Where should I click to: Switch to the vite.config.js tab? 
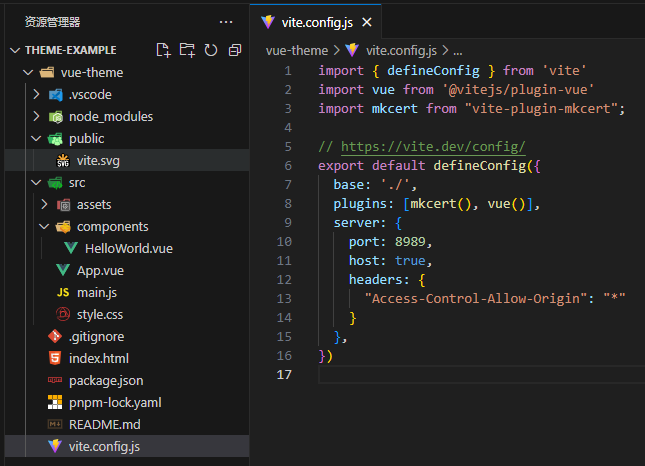tap(317, 22)
